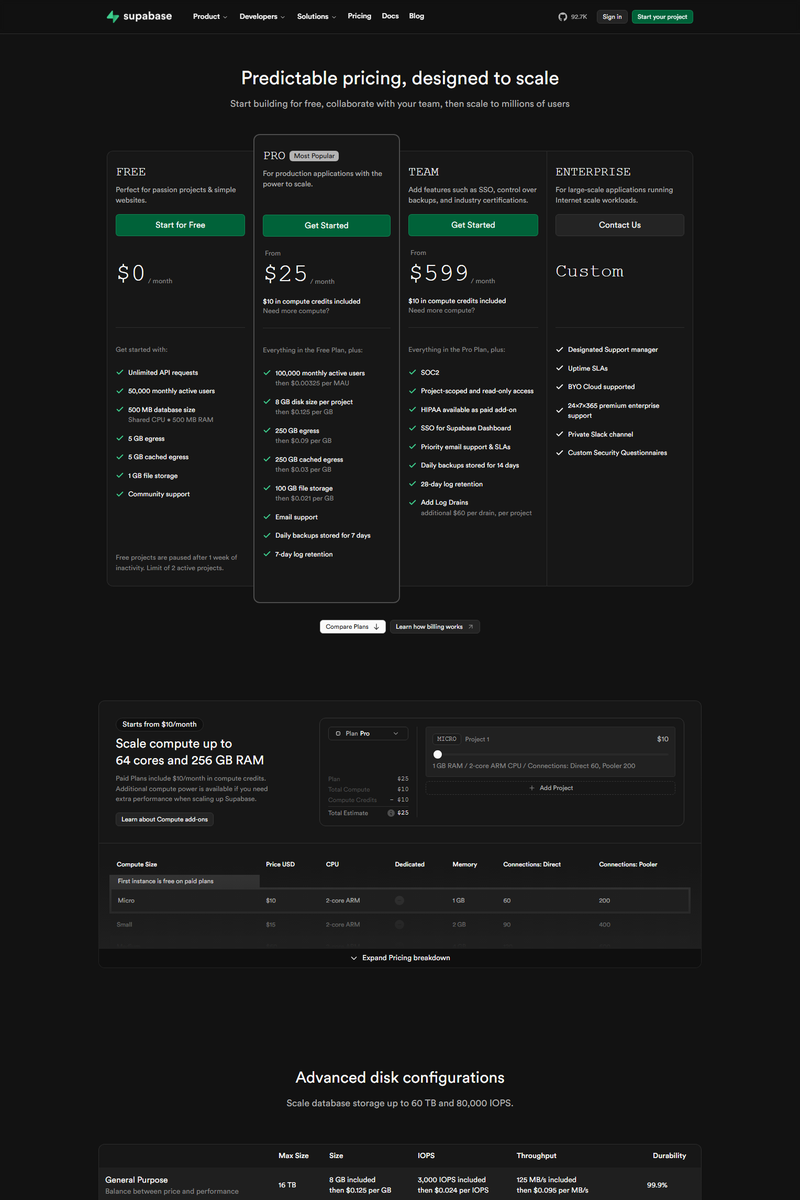Image resolution: width=800 pixels, height=1200 pixels.
Task: Click the Max Size column header
Action: pyautogui.click(x=292, y=1155)
